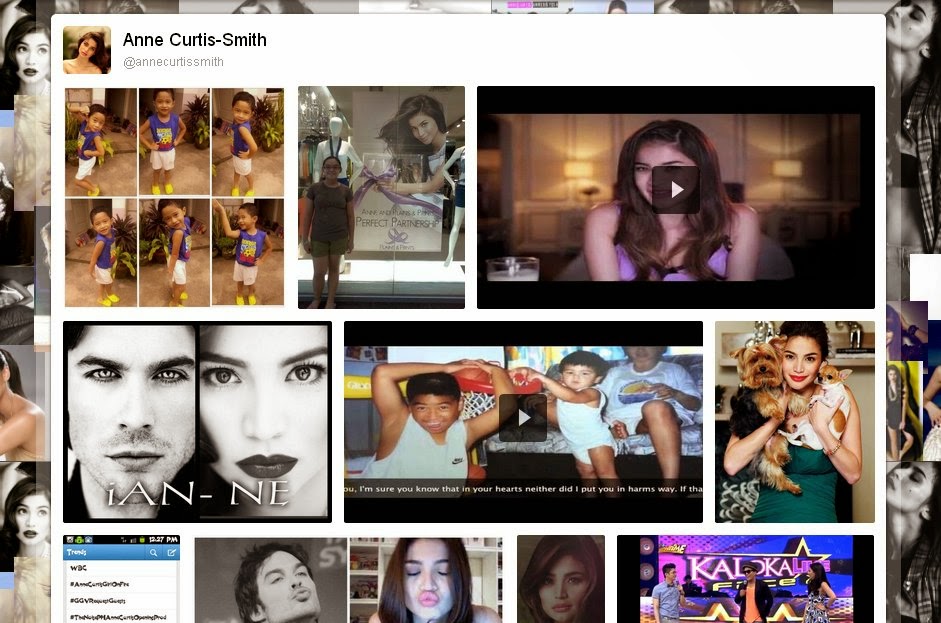Open the Kalokalike stage show thumbnail
Screen dimensions: 941x623
(744, 580)
